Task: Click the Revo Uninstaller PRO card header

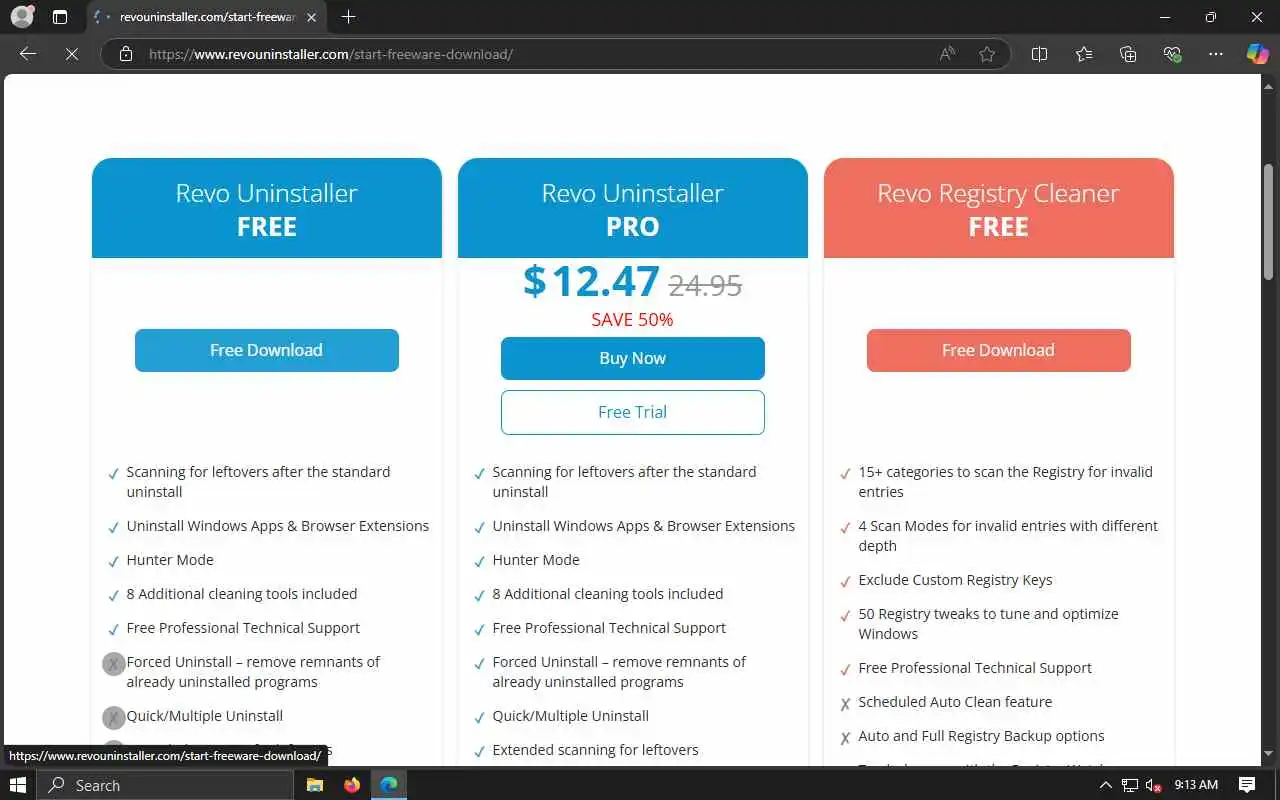Action: coord(633,208)
